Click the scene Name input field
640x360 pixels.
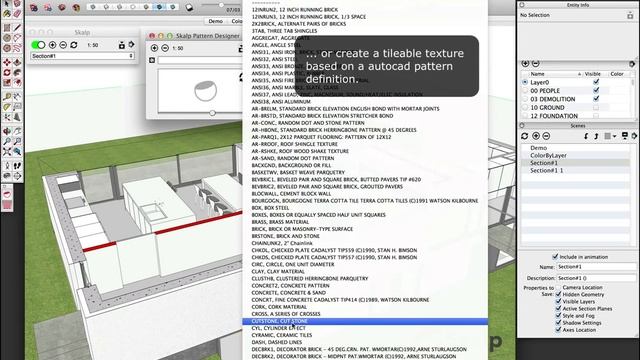click(596, 267)
